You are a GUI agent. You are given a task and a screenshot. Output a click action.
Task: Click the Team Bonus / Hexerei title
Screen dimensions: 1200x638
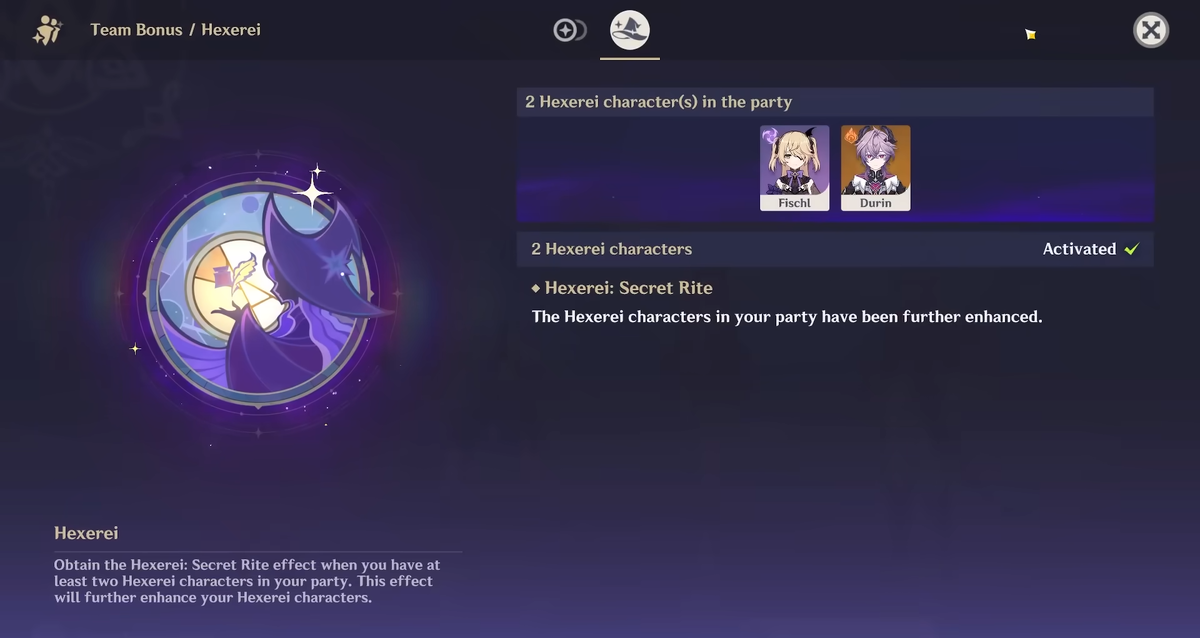[175, 30]
